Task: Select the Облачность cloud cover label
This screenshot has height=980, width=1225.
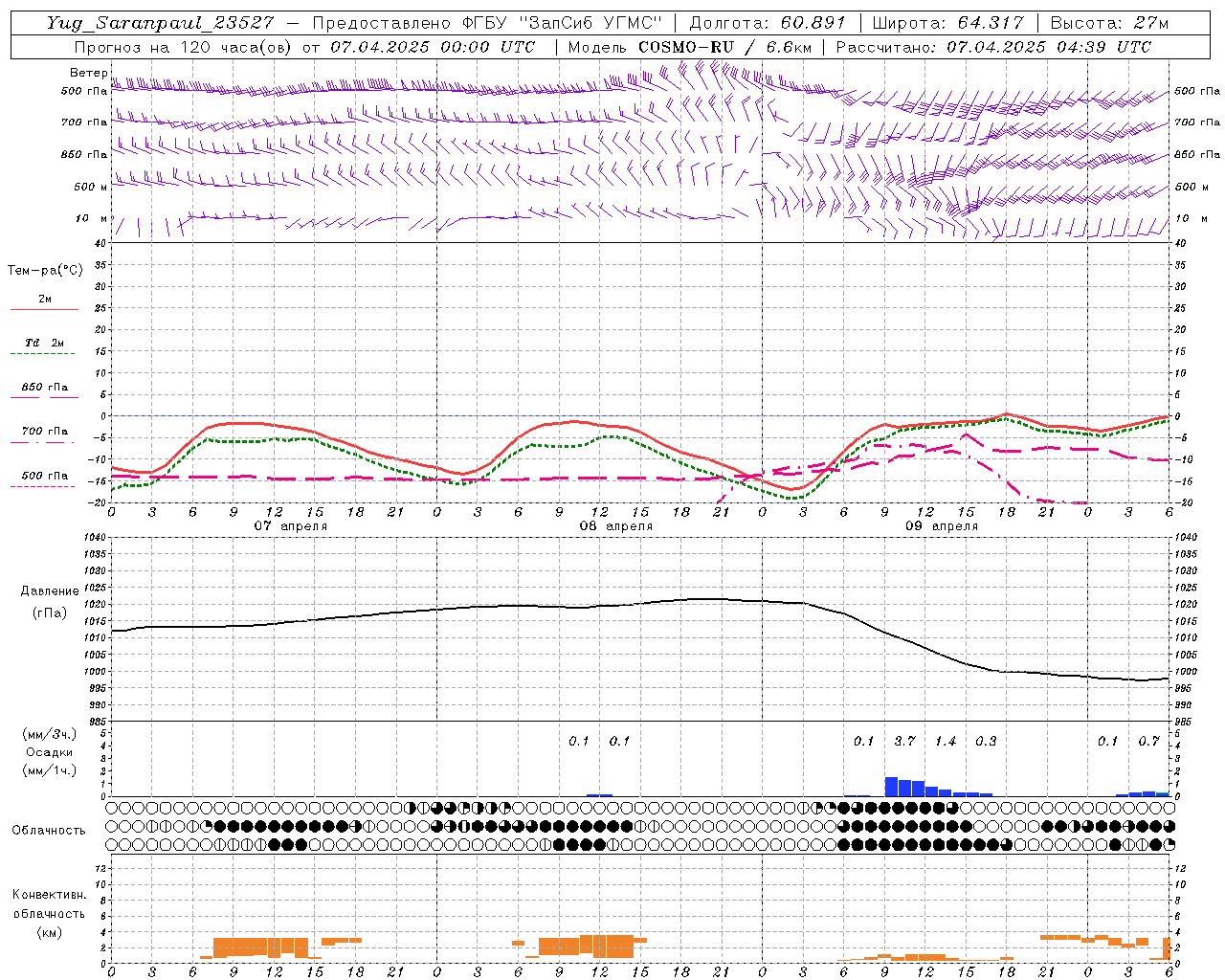Action: pyautogui.click(x=49, y=831)
